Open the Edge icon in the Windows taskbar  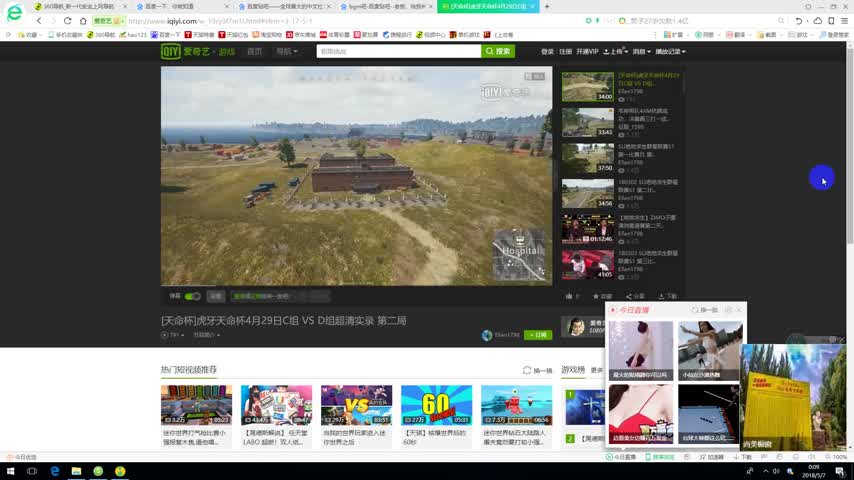[54, 471]
